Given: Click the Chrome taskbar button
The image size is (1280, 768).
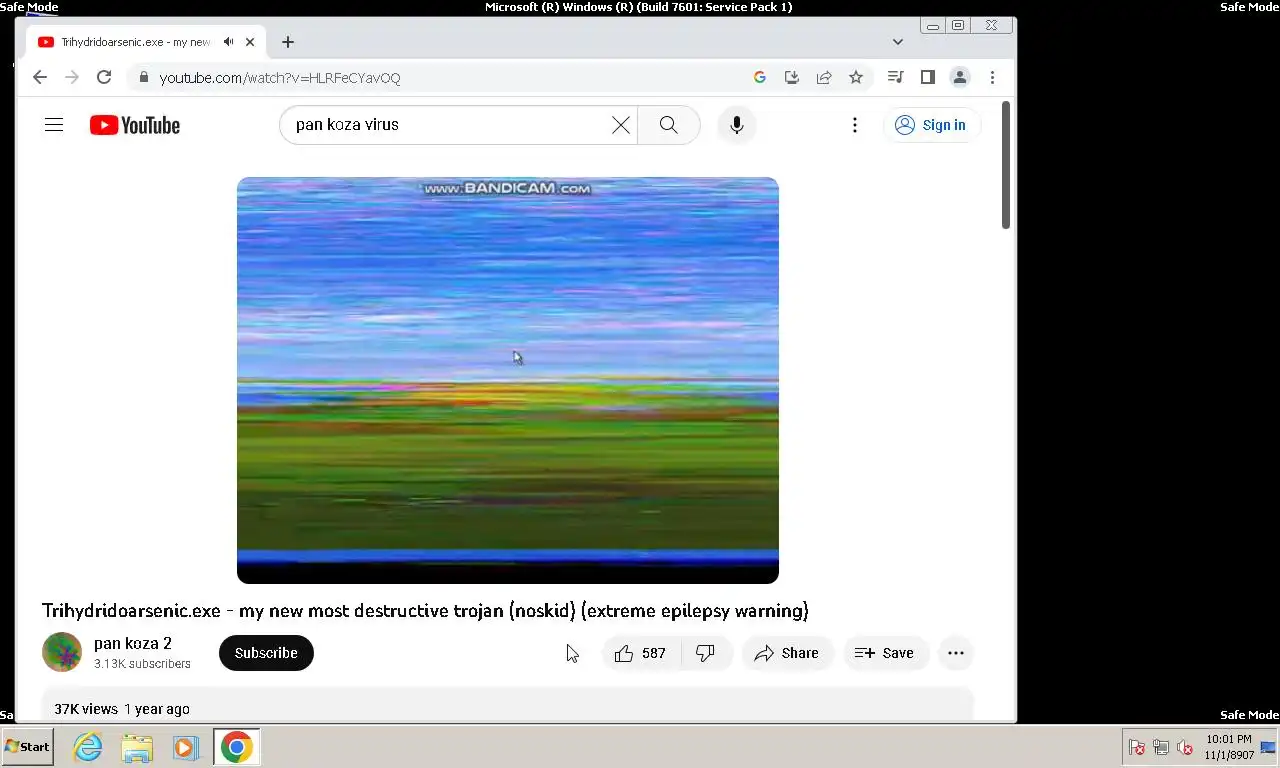Looking at the screenshot, I should tap(237, 747).
